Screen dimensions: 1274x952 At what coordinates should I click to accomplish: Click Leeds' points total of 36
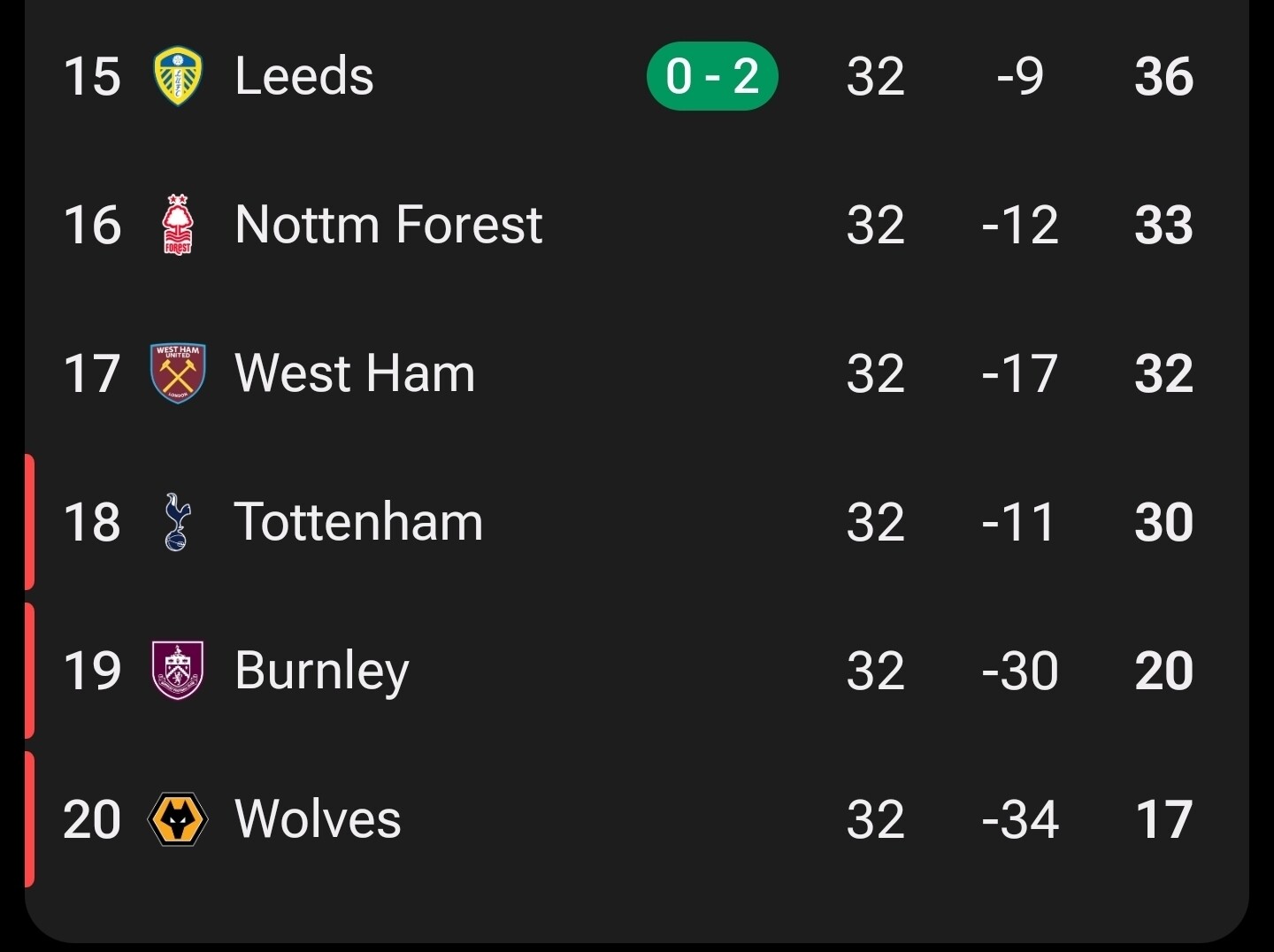click(1163, 76)
